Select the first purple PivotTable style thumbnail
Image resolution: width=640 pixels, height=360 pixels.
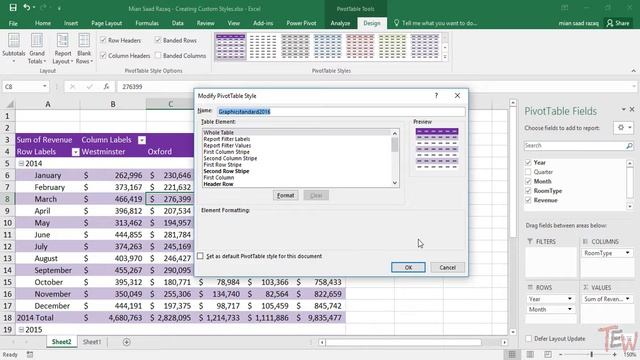coord(231,47)
